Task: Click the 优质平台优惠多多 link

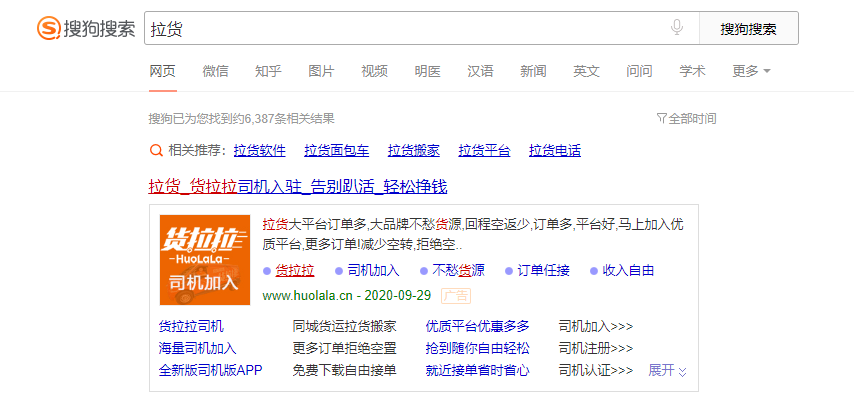Action: tap(478, 327)
